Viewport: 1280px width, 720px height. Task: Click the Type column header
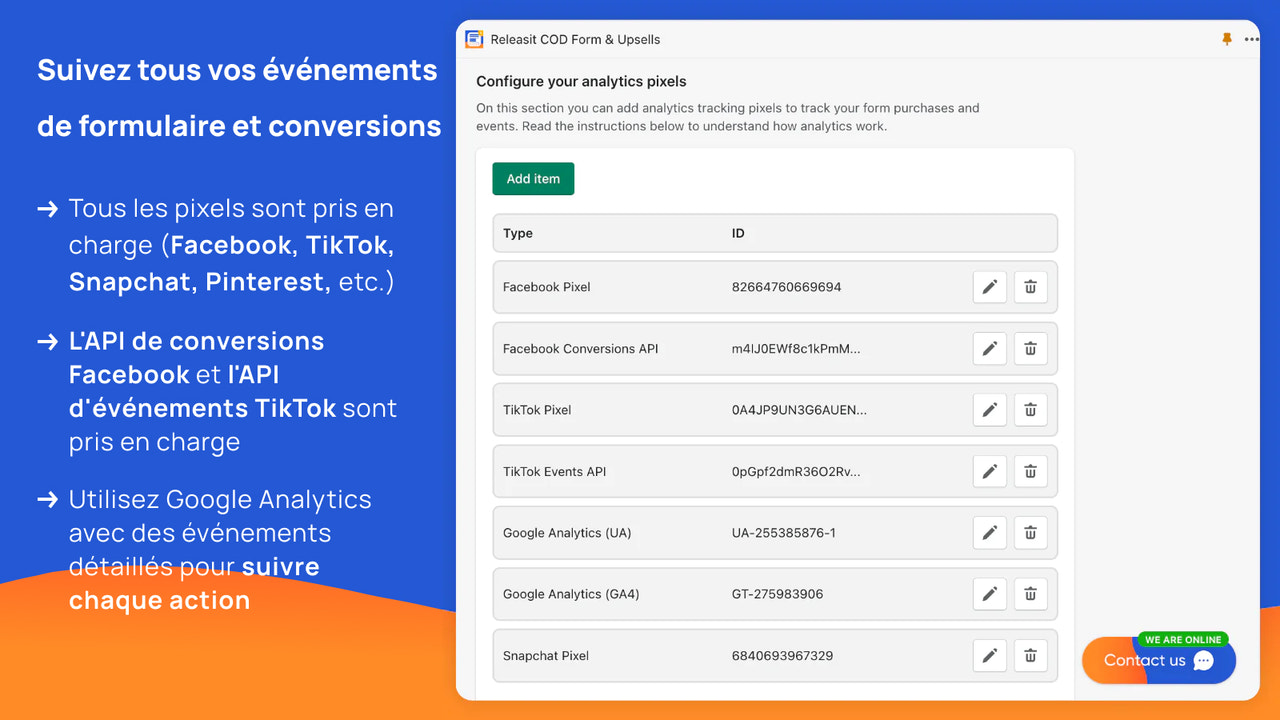pos(518,233)
